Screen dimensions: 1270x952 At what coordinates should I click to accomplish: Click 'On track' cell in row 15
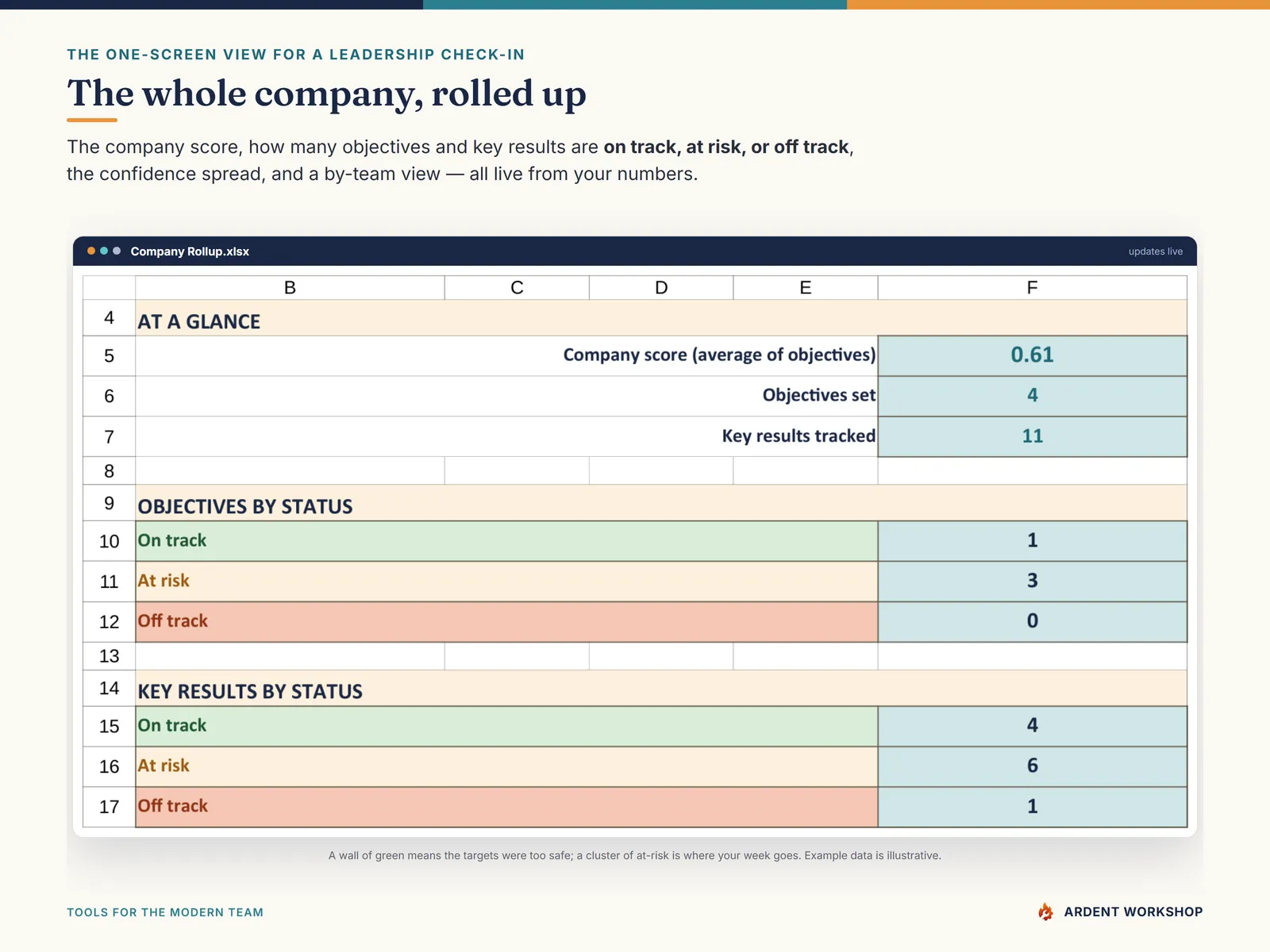click(506, 726)
